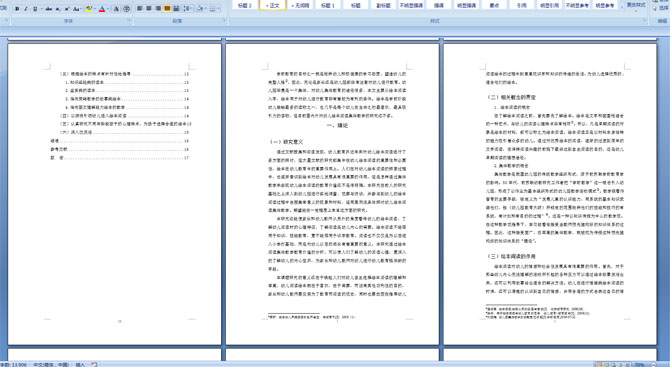Apply the text highlight color
The height and width of the screenshot is (367, 670).
tap(89, 9)
